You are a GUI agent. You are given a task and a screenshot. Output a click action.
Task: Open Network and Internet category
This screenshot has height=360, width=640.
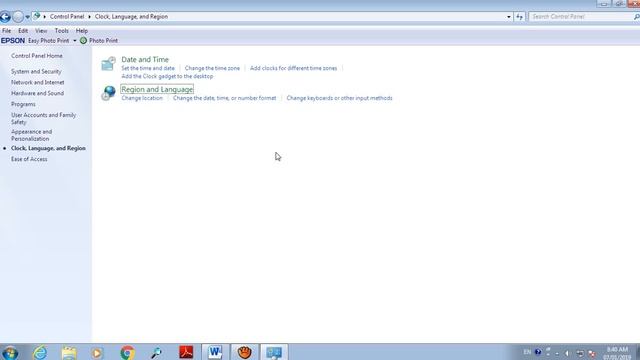pyautogui.click(x=38, y=82)
